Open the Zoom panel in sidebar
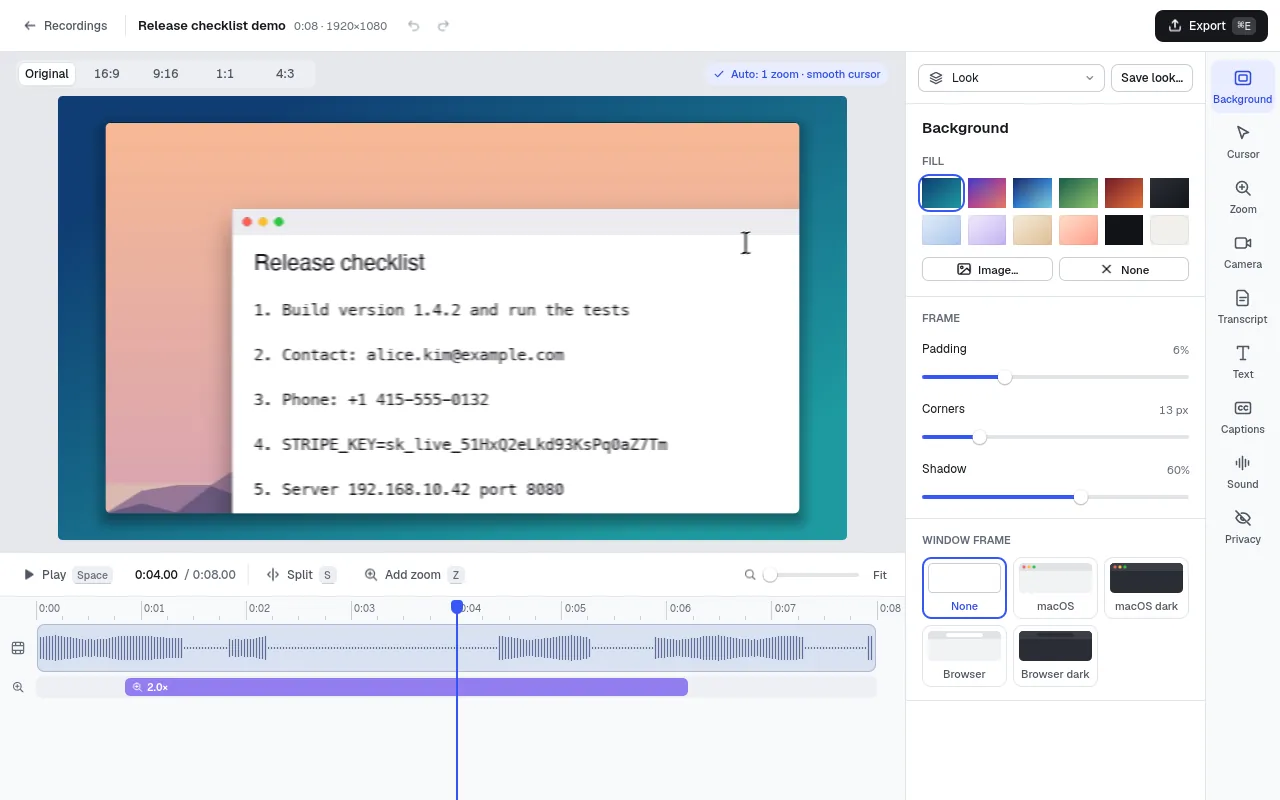Viewport: 1280px width, 800px height. click(1243, 196)
